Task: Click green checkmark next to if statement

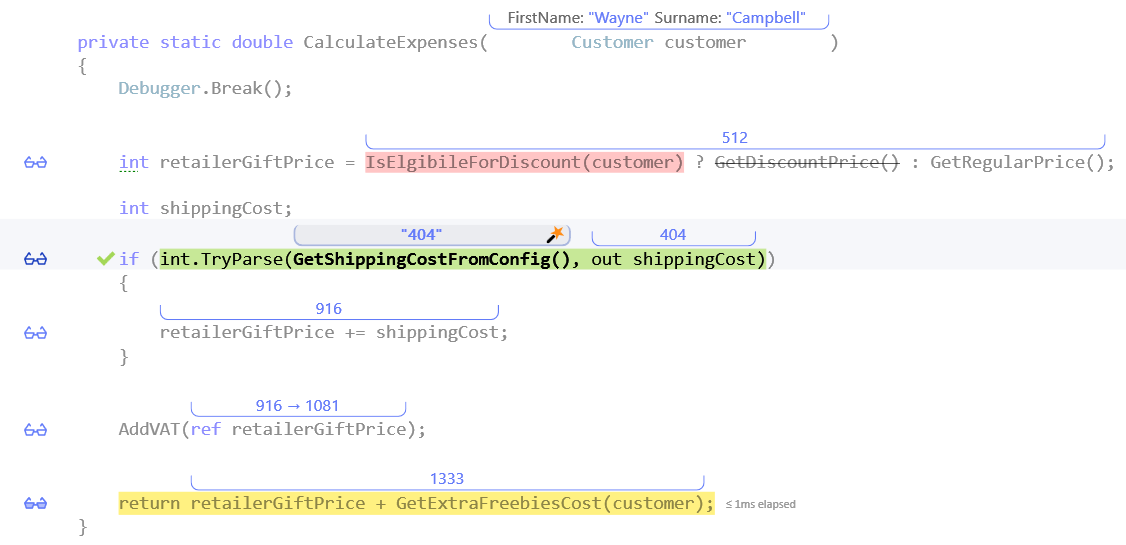Action: coord(106,258)
